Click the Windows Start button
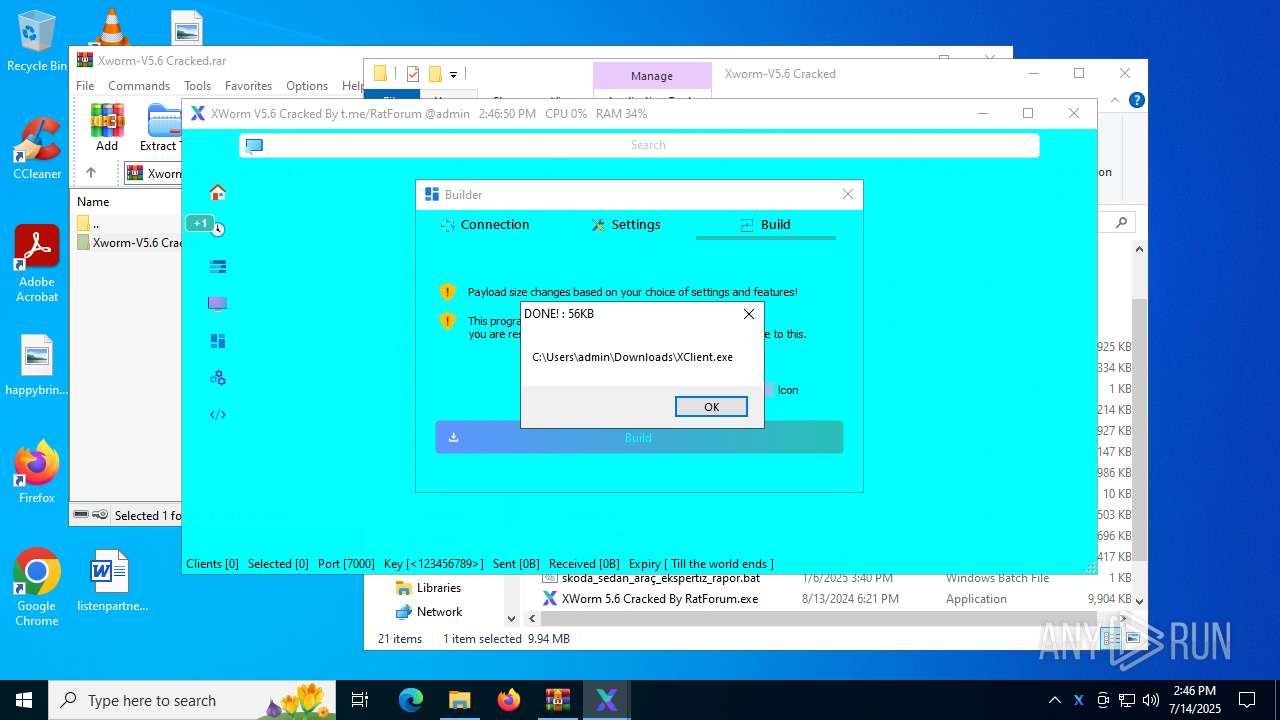Viewport: 1280px width, 720px height. click(x=24, y=700)
